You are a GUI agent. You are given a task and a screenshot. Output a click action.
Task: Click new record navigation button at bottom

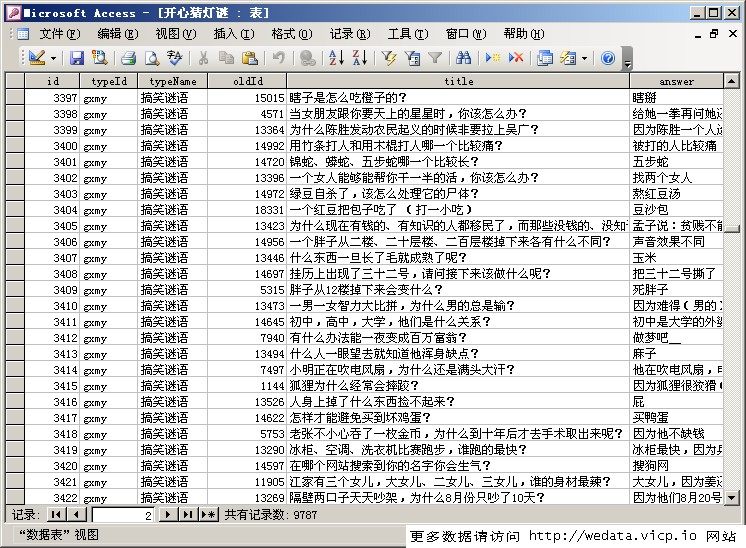(x=208, y=515)
